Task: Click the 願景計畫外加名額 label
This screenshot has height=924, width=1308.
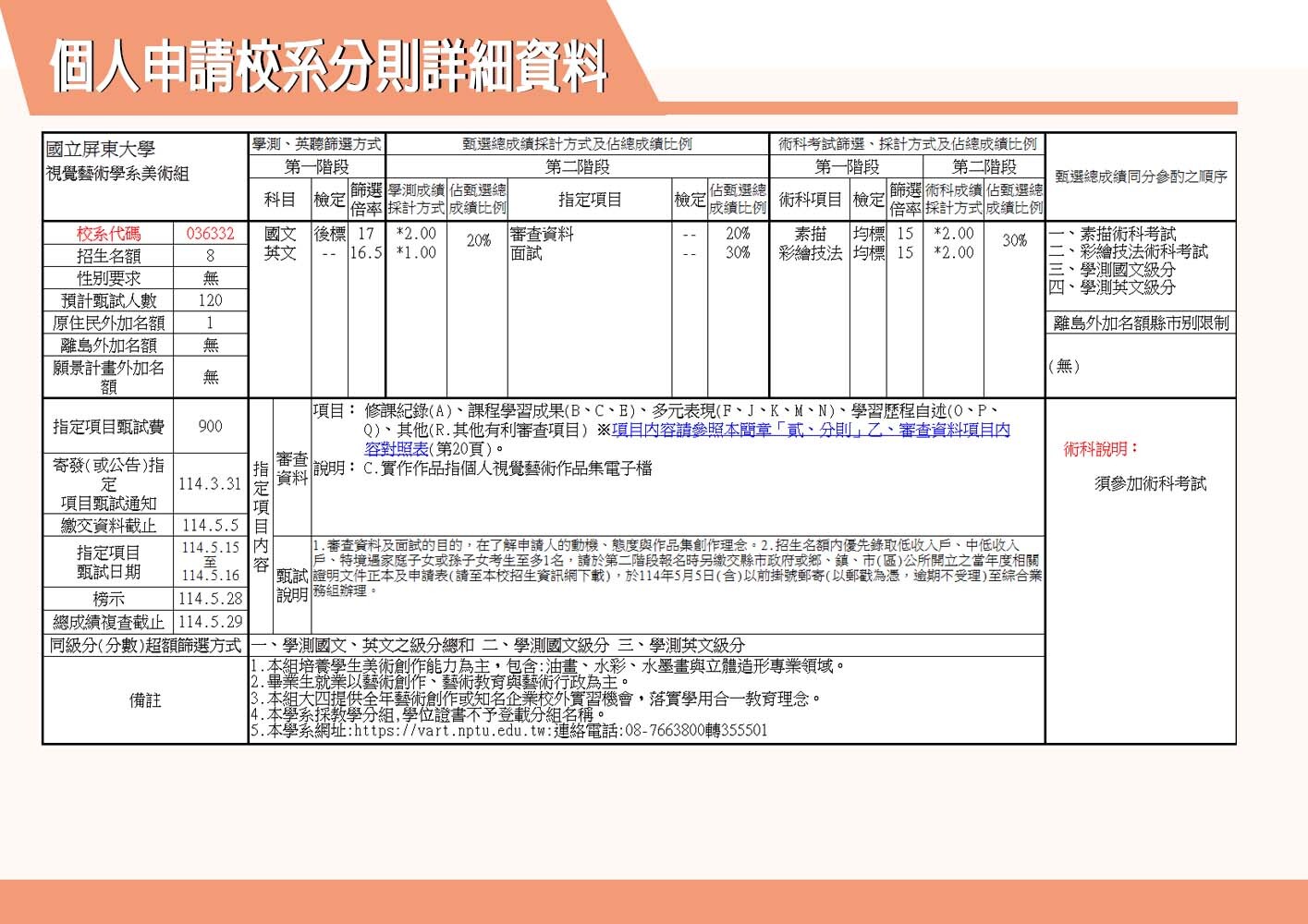Action: coord(108,377)
